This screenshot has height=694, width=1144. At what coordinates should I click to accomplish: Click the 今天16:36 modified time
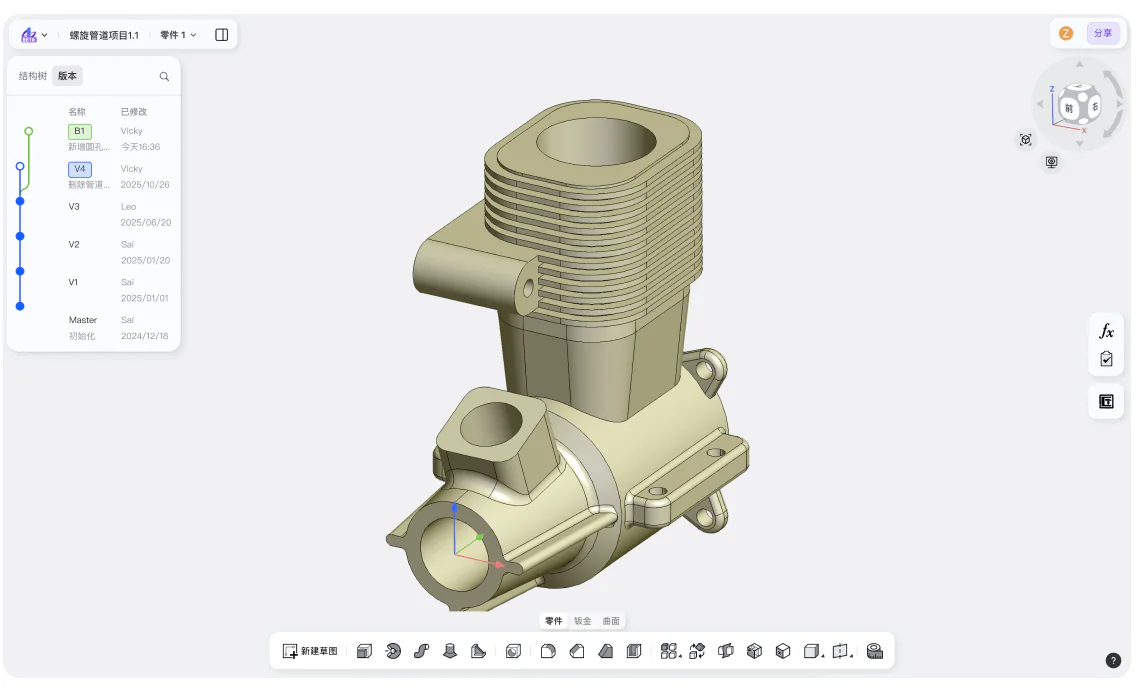pos(140,147)
